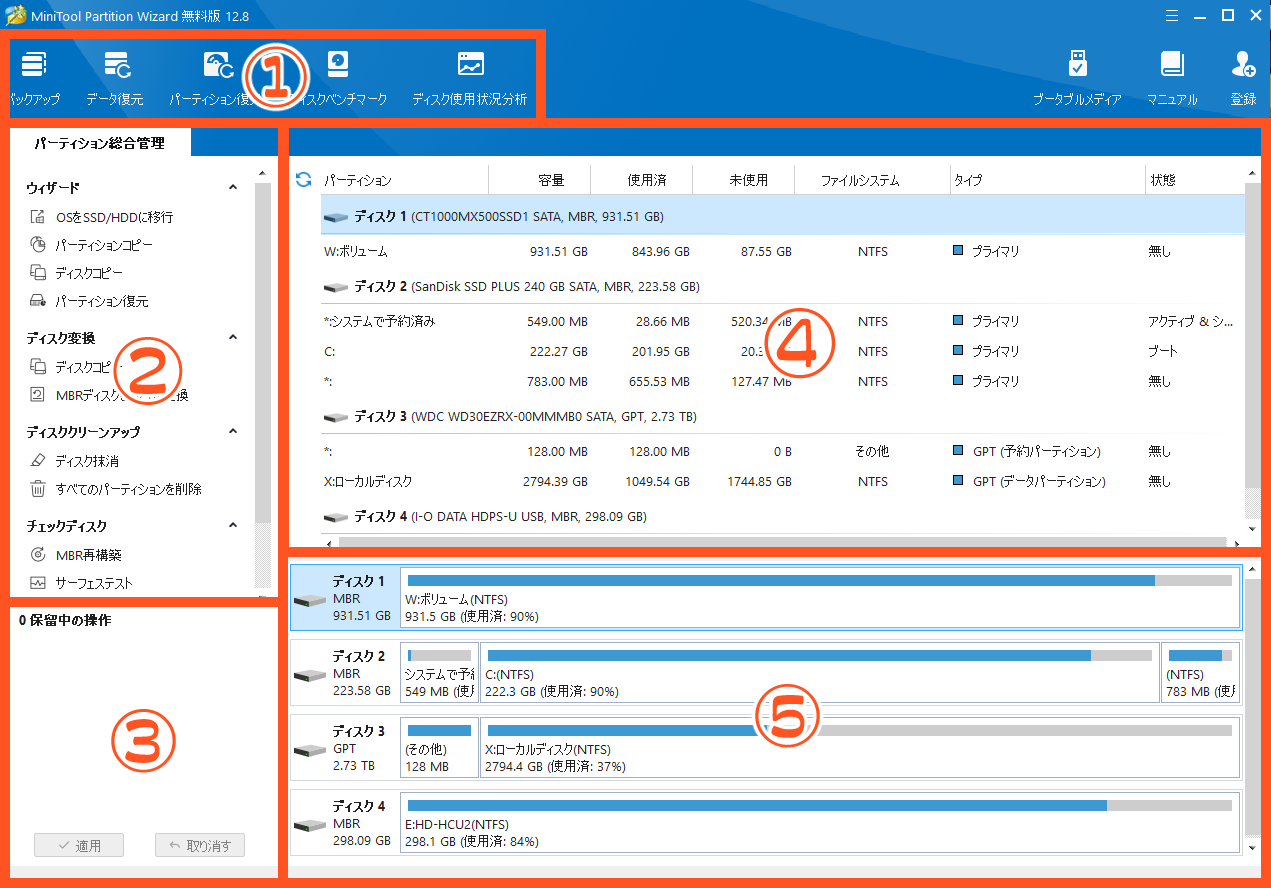Open the マニュアル book icon
Image resolution: width=1271 pixels, height=888 pixels.
pyautogui.click(x=1172, y=67)
